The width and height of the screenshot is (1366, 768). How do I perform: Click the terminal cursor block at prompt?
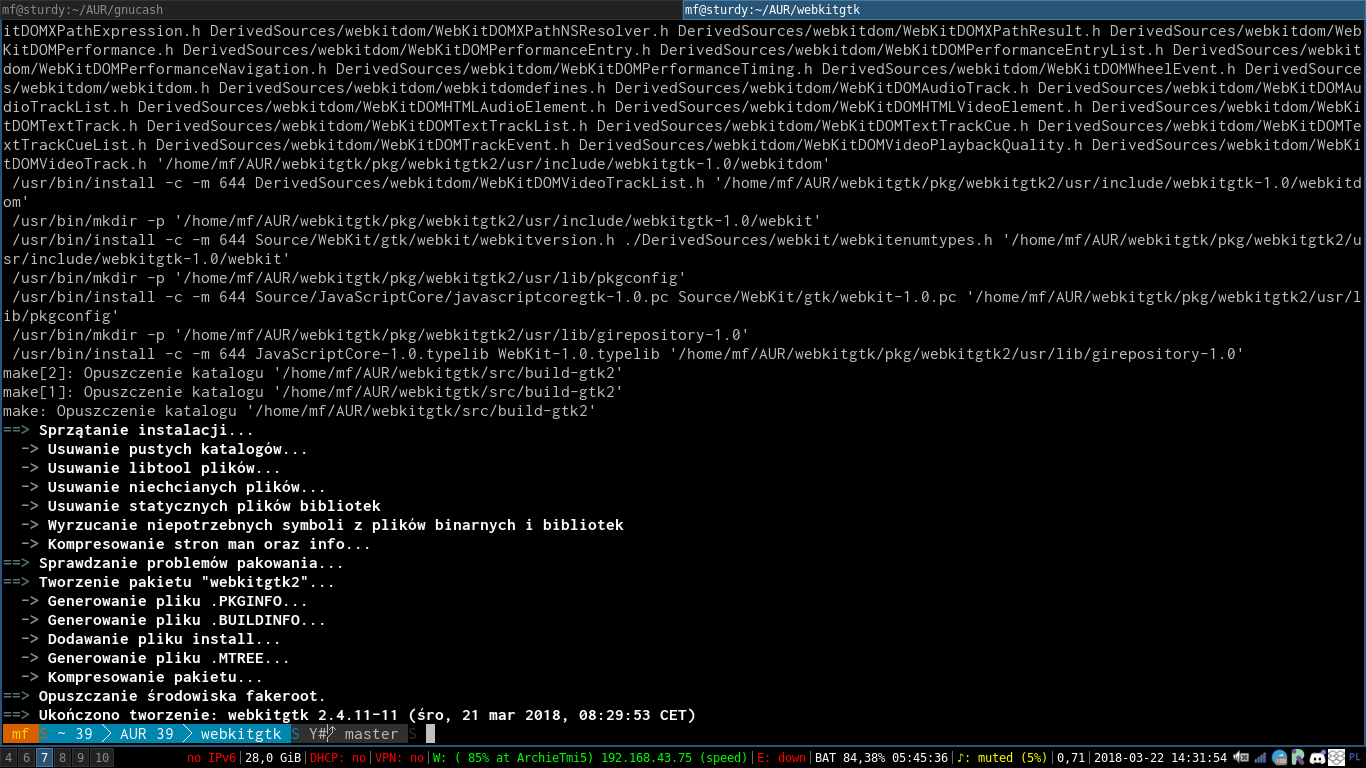coord(430,734)
